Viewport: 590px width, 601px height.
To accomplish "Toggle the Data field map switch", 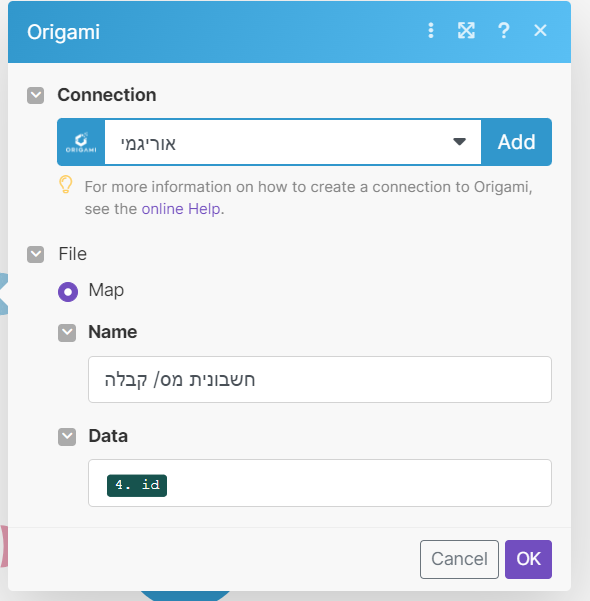I will click(67, 437).
